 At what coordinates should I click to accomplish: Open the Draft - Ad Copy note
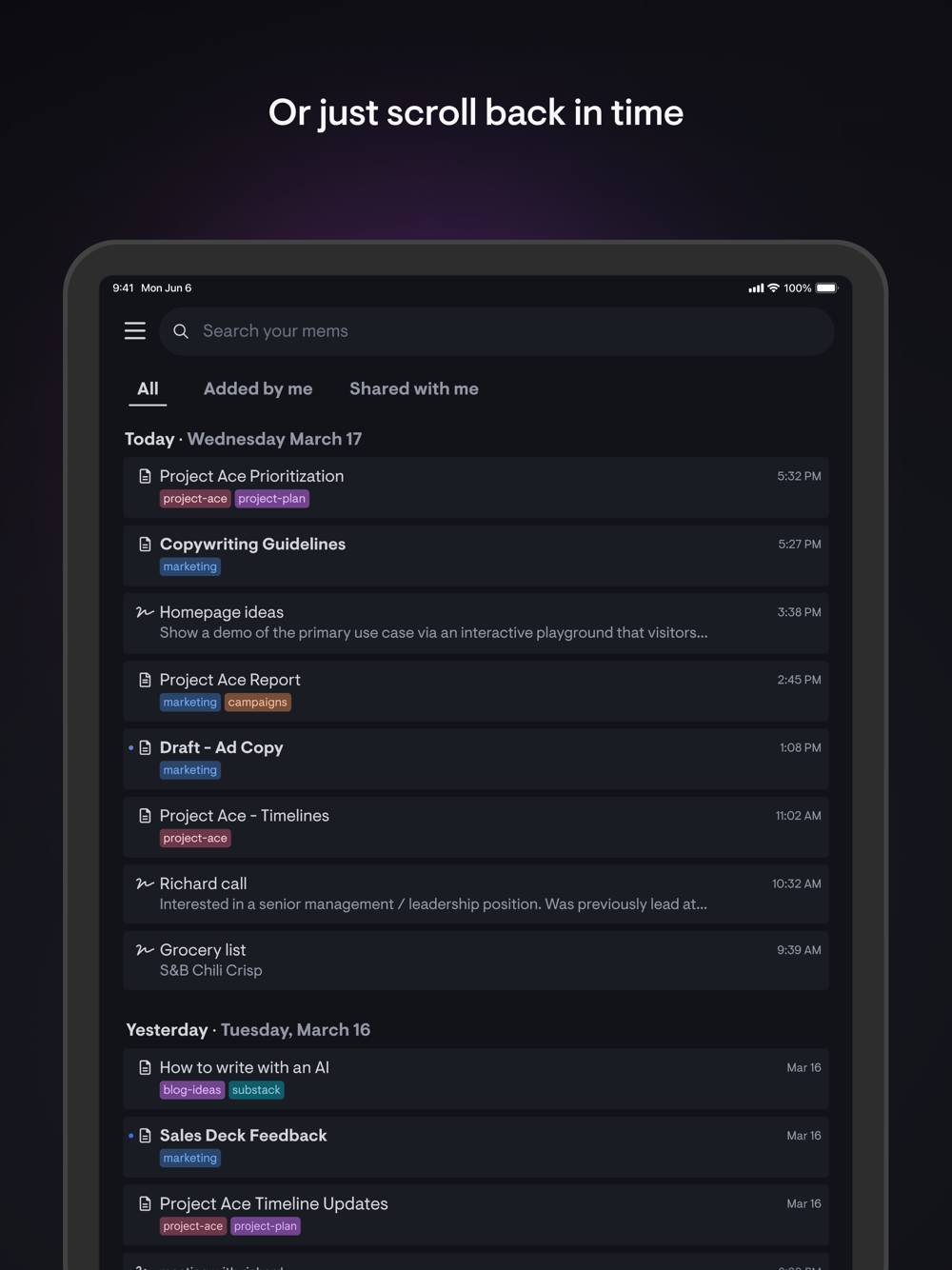476,759
